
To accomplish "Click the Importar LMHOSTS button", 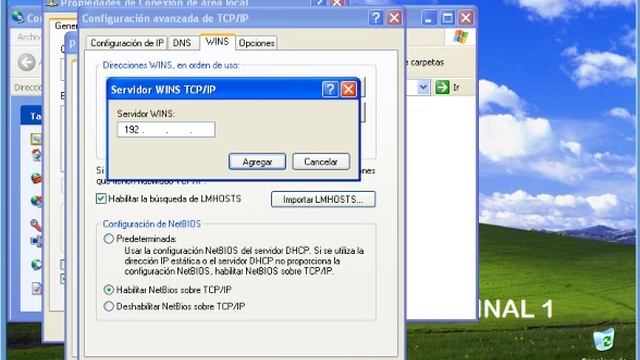I will point(323,199).
